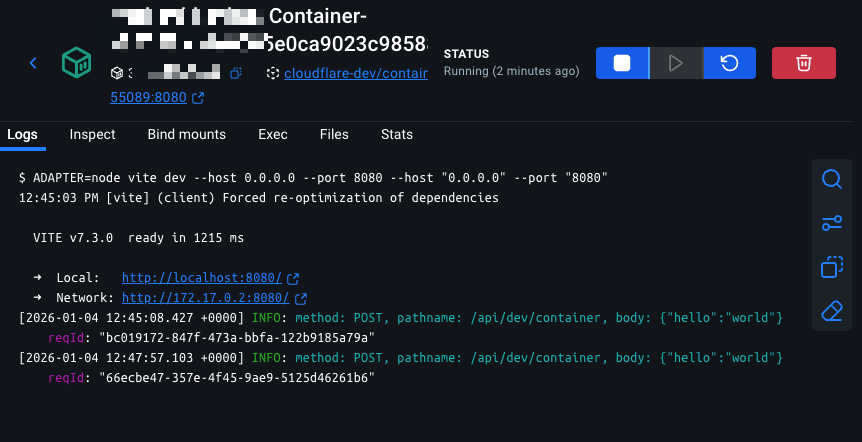Switch to the Exec tab
The height and width of the screenshot is (442, 862).
click(273, 134)
